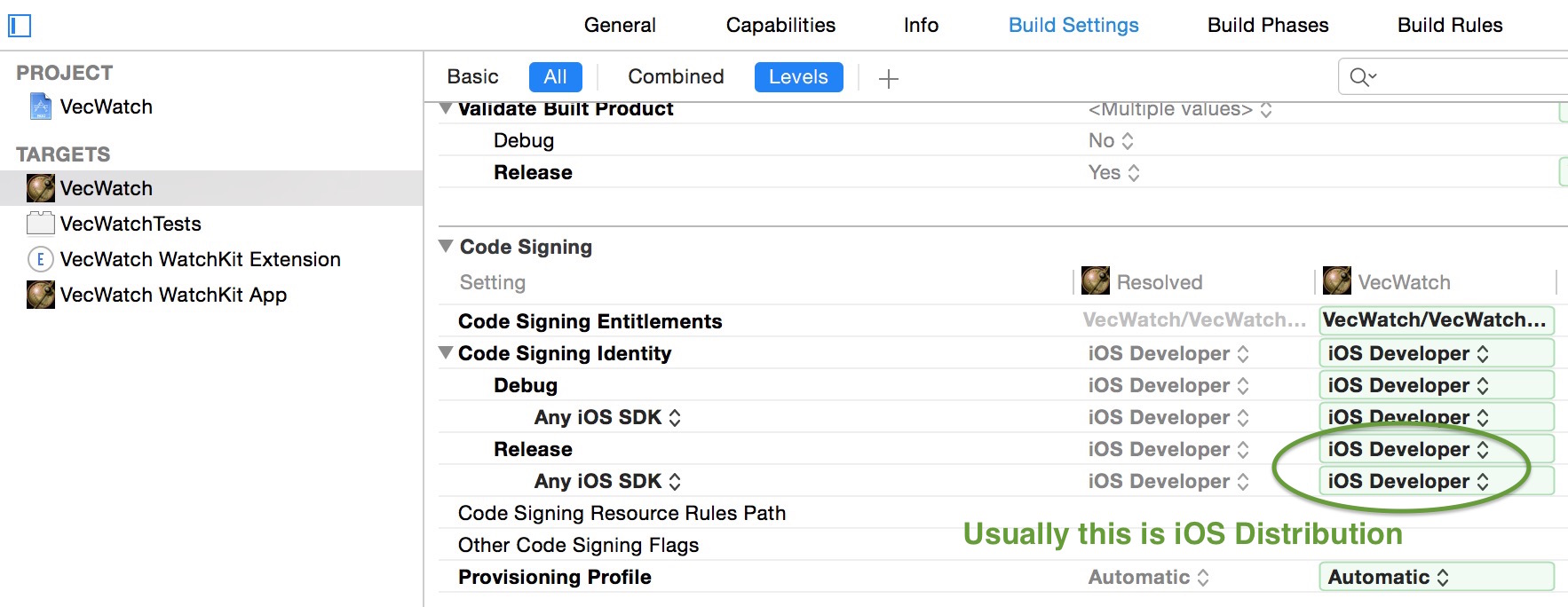The image size is (1568, 607).
Task: Click the VecWatch project file icon
Action: 41,106
